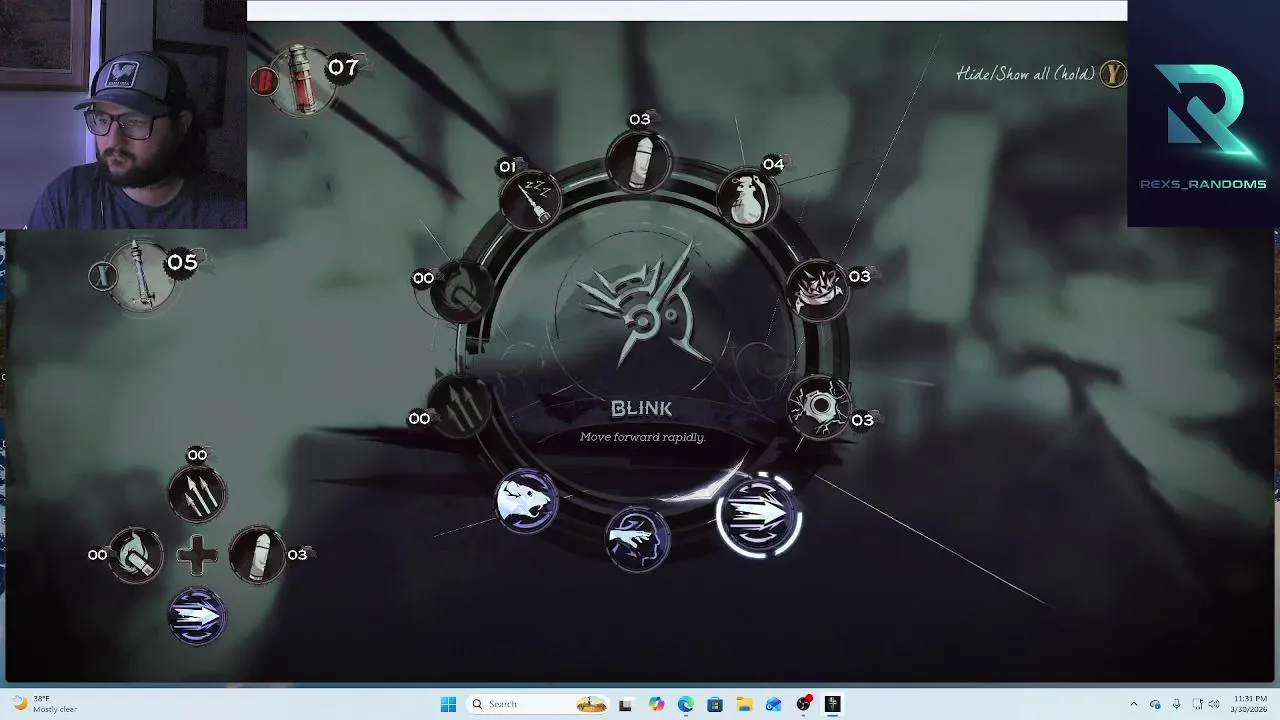Pick incendiary bolt shortcut left of d-pad
This screenshot has height=720, width=1280.
[136, 555]
